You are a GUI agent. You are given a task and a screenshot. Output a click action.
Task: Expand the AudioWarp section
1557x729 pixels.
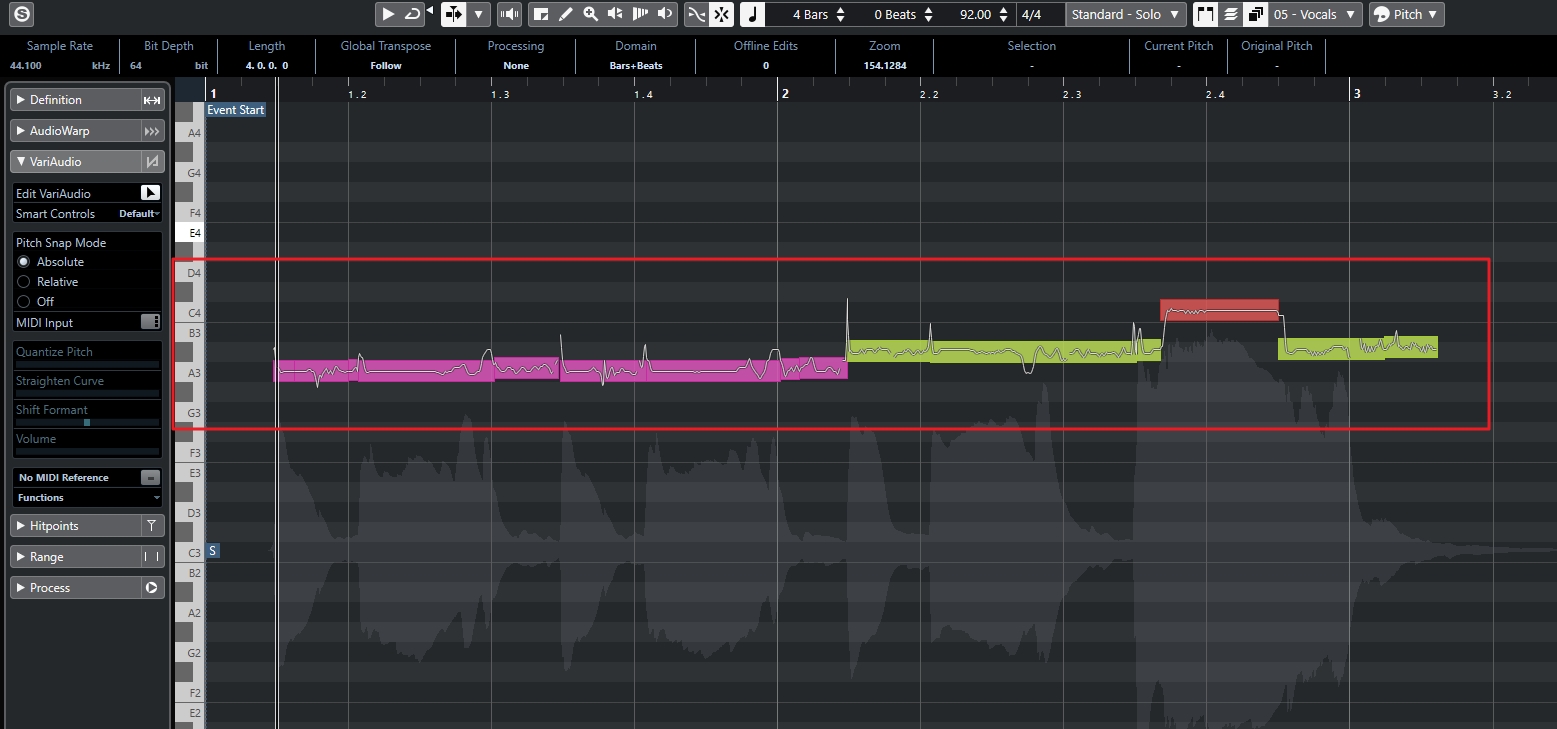[x=75, y=131]
